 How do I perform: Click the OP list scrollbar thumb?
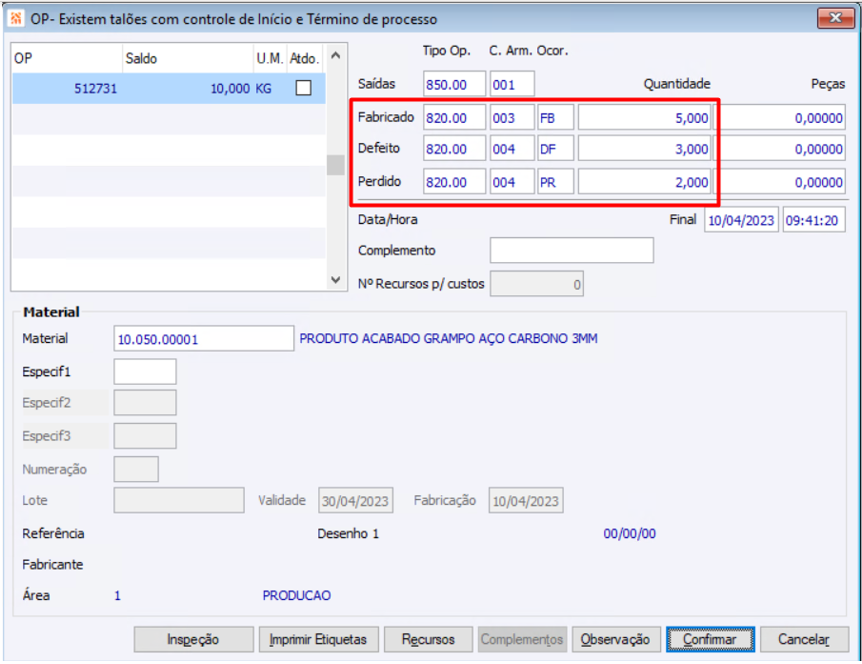tap(335, 165)
